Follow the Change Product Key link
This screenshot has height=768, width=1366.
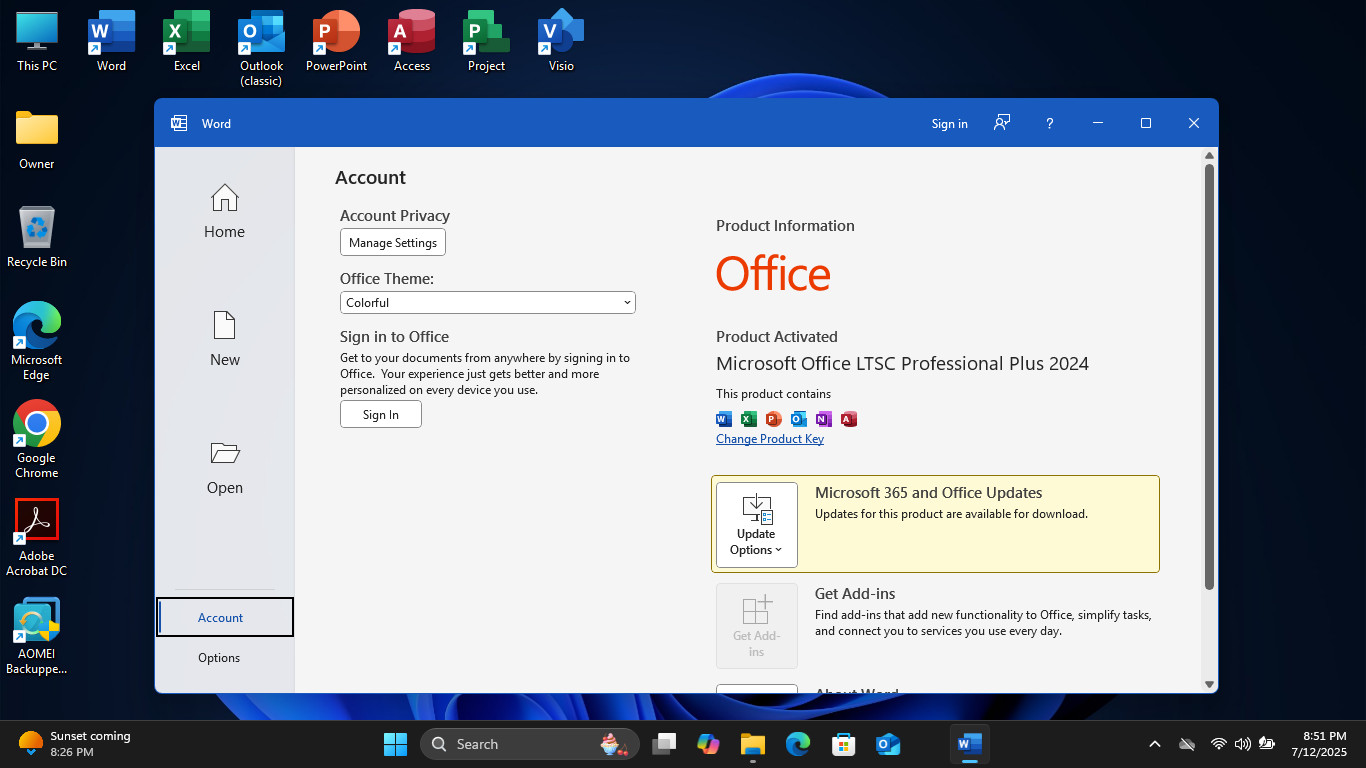[x=770, y=439]
